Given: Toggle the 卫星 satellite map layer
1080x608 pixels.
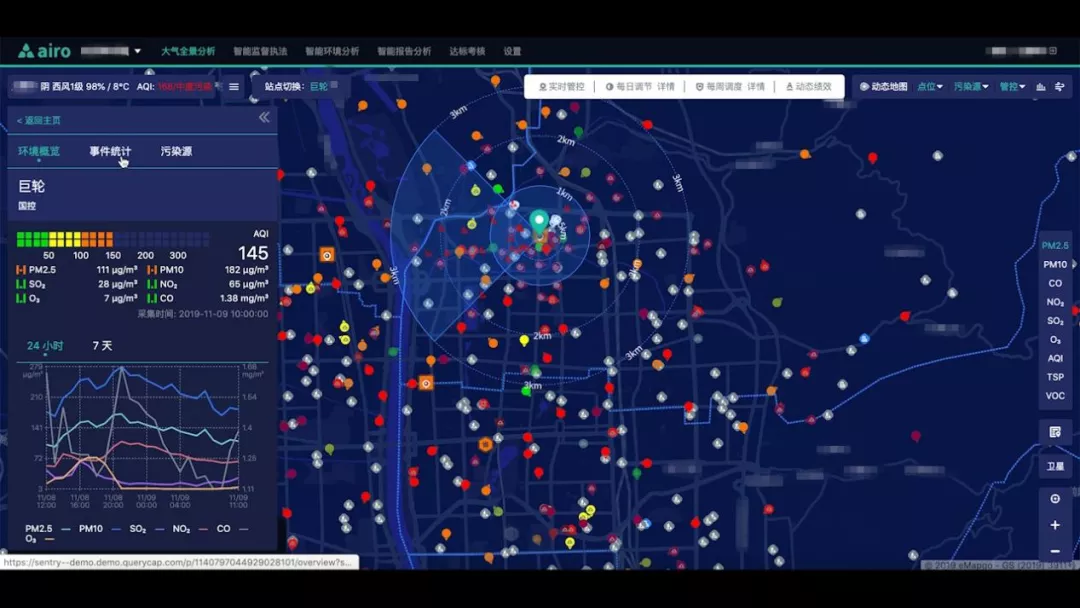Looking at the screenshot, I should point(1055,465).
